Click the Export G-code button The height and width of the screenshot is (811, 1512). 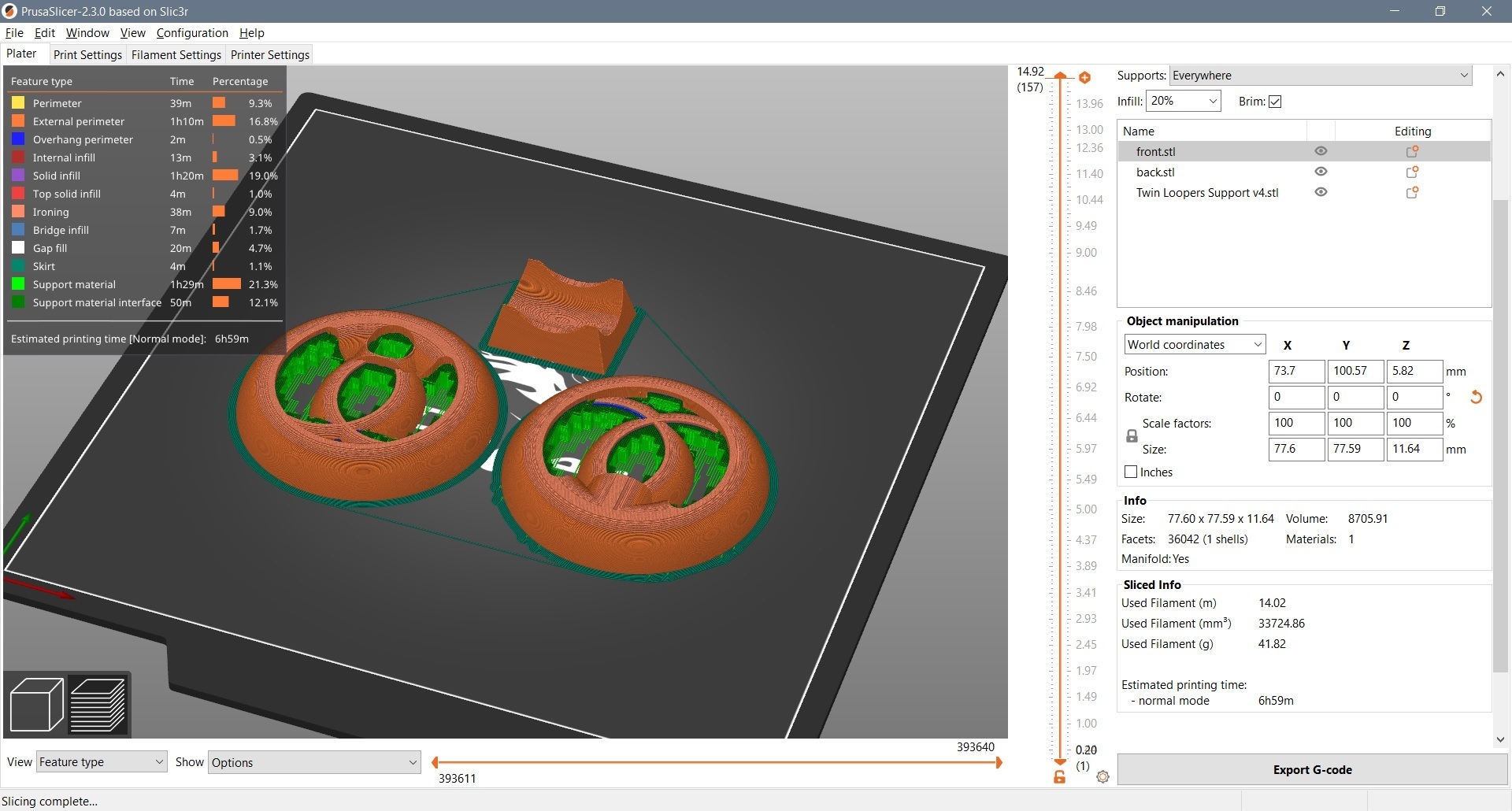(1312, 770)
